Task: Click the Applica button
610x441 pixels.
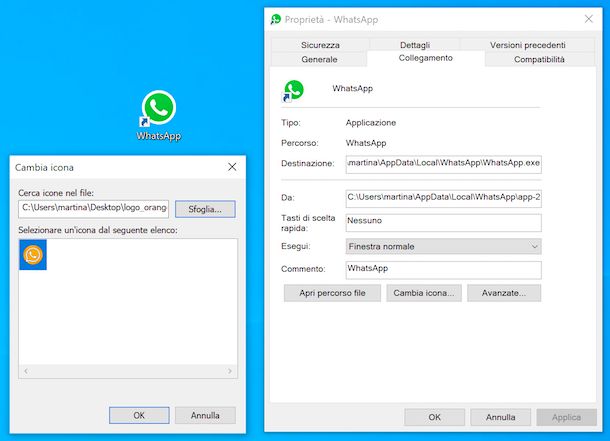Action: point(566,417)
